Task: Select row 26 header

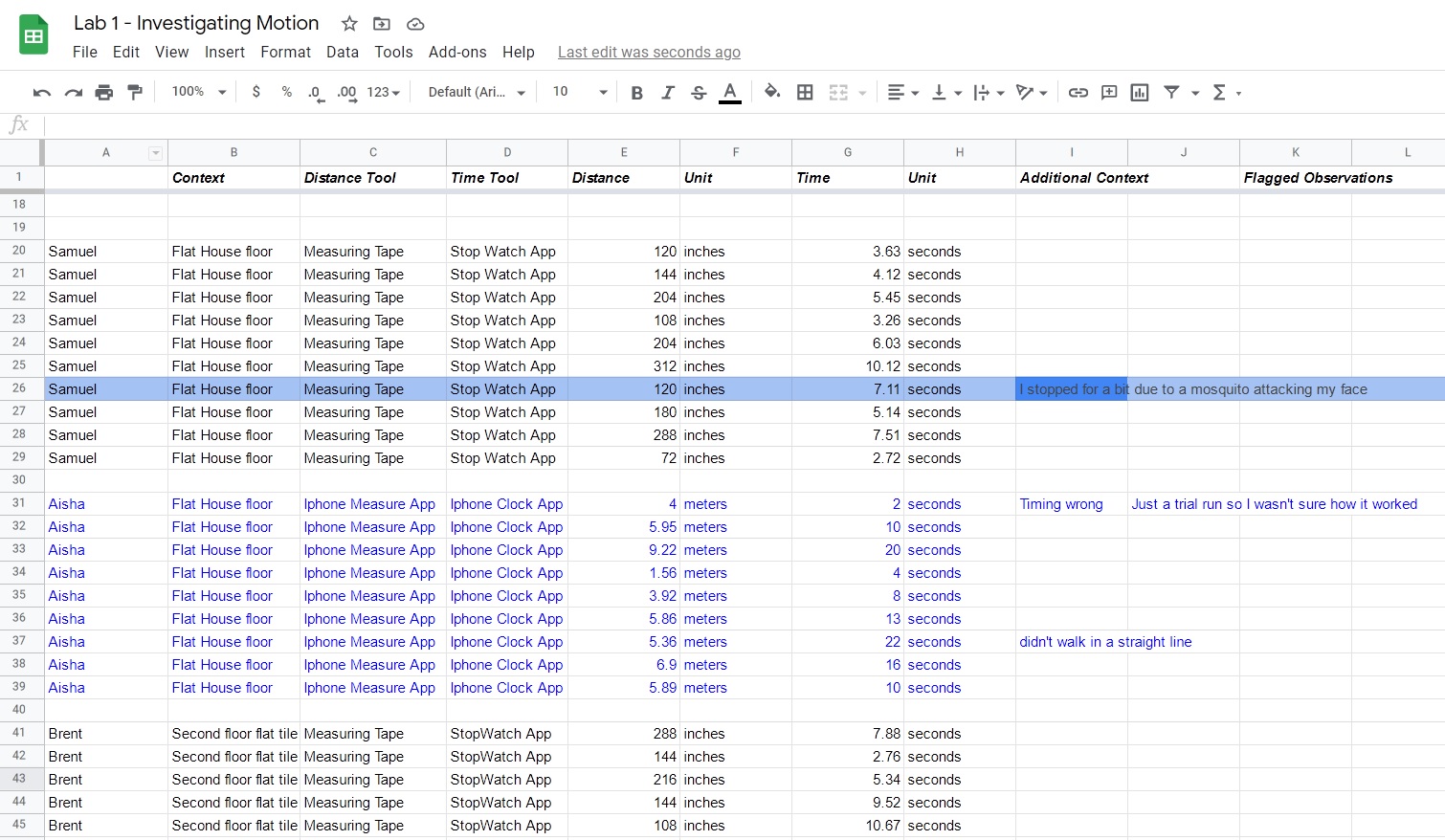Action: pyautogui.click(x=21, y=388)
